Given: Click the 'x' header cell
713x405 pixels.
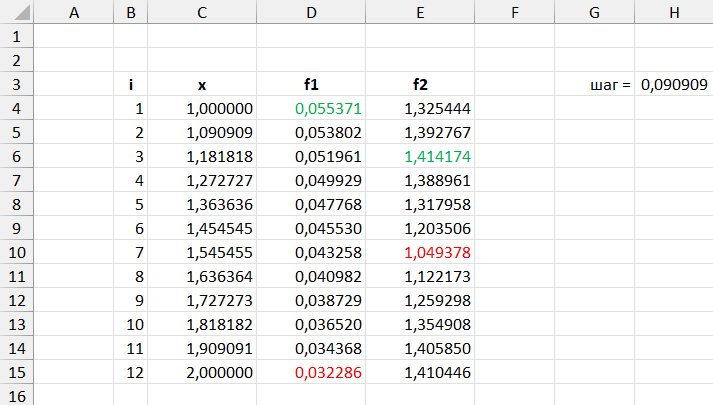Looking at the screenshot, I should 202,84.
